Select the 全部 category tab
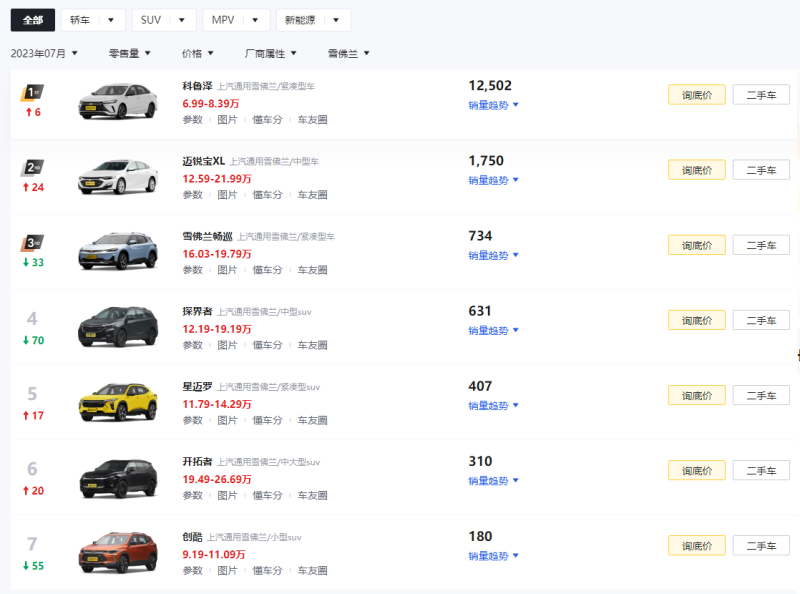This screenshot has width=800, height=594. pos(33,20)
